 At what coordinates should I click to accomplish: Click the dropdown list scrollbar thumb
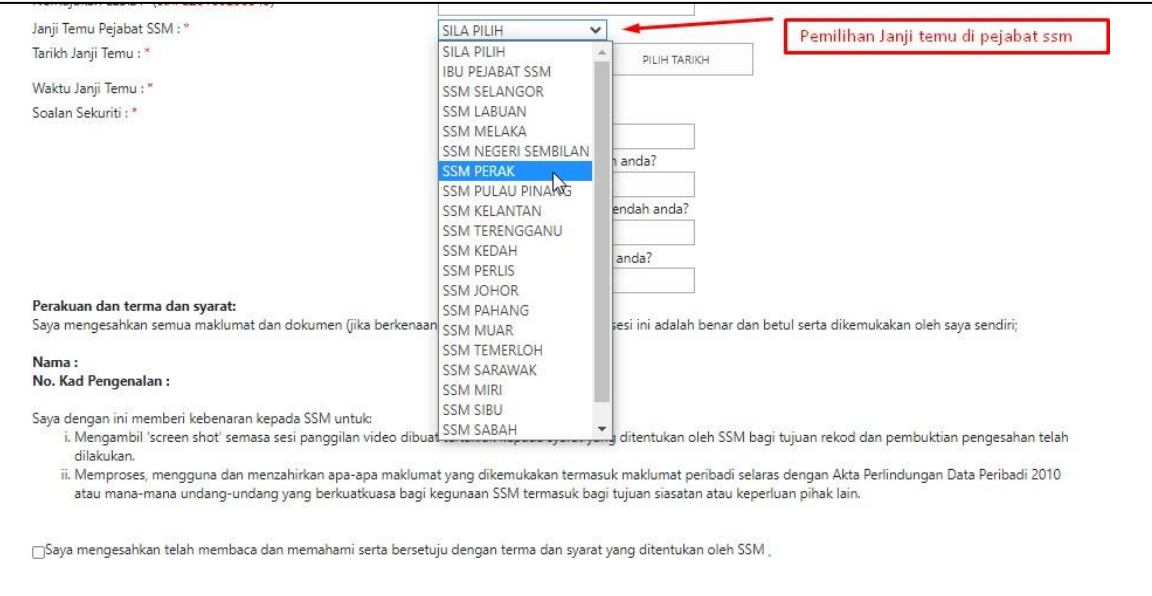[x=602, y=231]
